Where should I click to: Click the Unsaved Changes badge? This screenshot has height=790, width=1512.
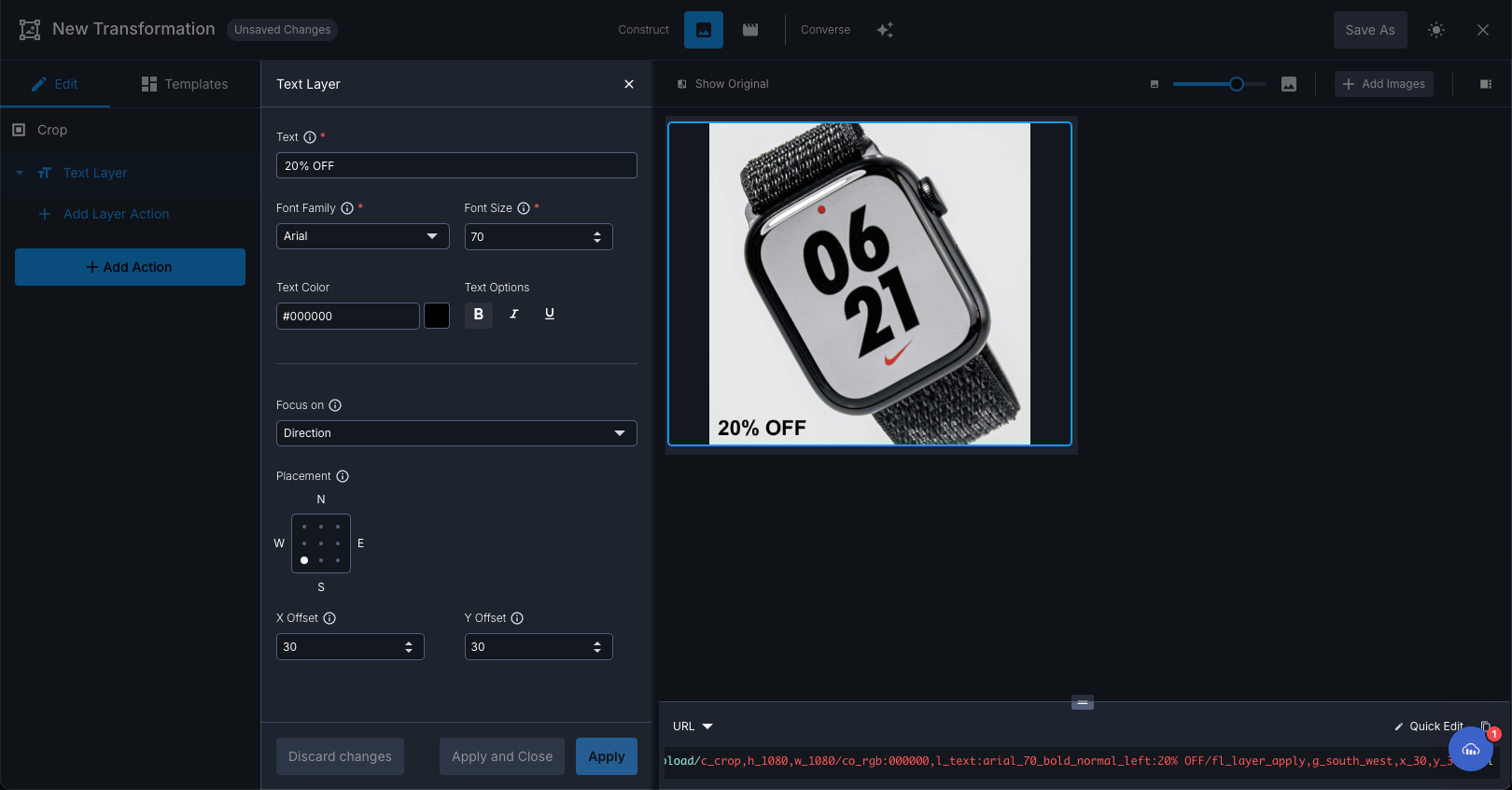point(282,30)
